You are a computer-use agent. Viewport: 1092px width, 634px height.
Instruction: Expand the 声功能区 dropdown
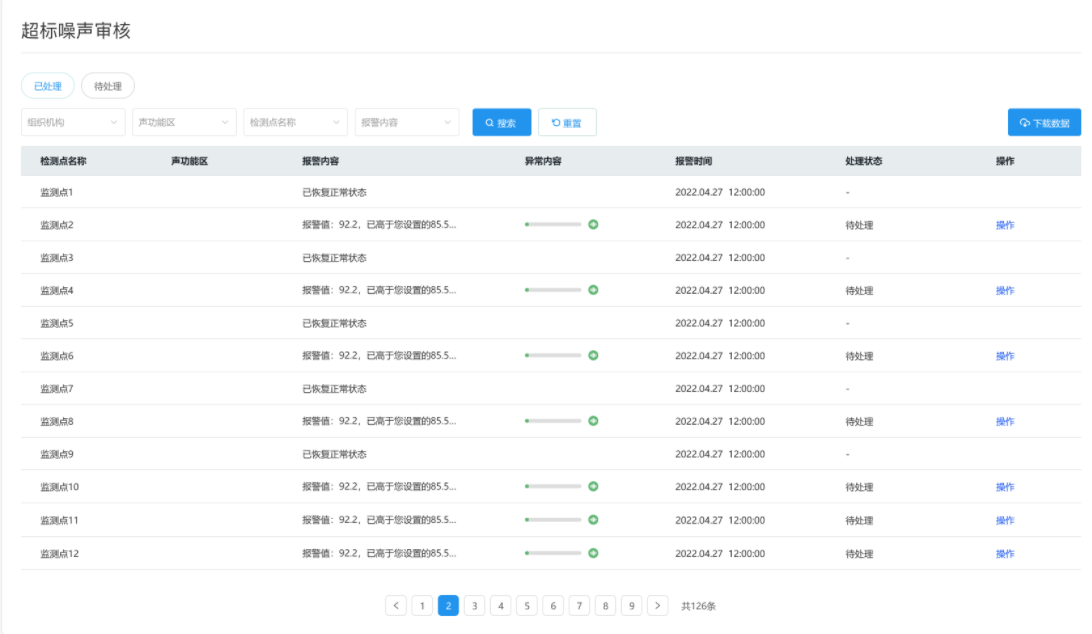184,122
